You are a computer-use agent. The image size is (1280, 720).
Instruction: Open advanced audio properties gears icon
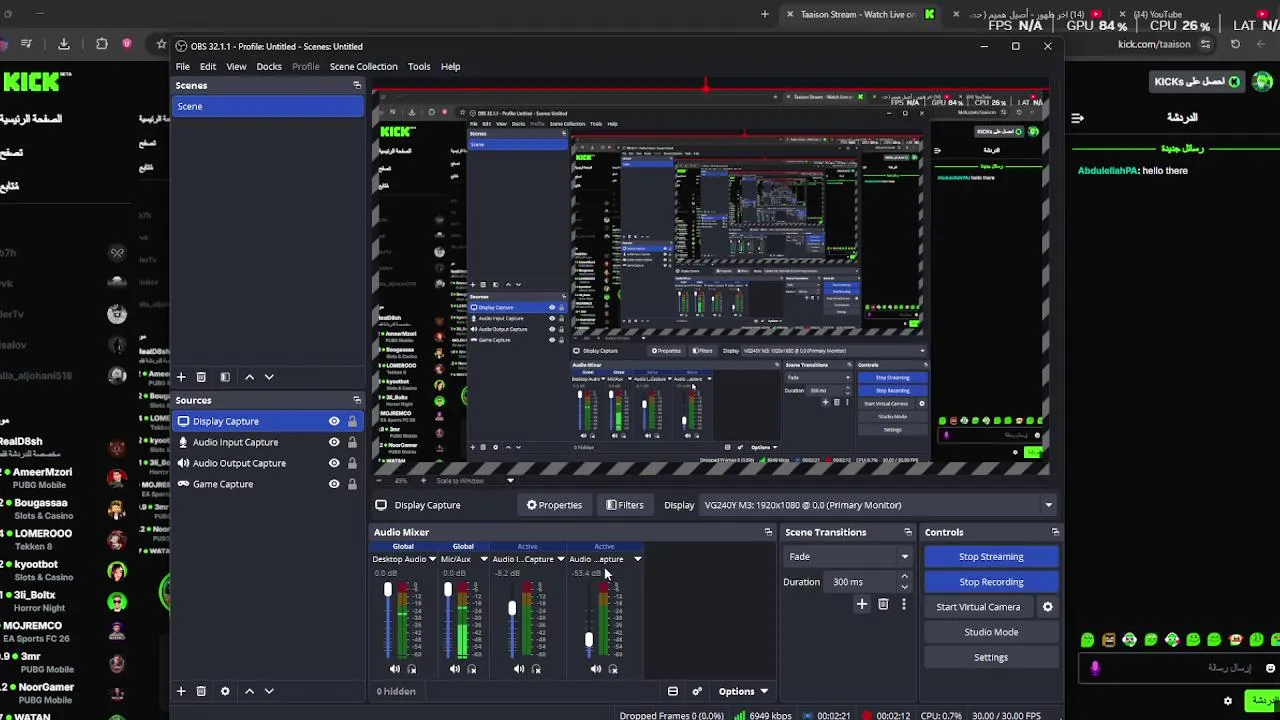[697, 691]
